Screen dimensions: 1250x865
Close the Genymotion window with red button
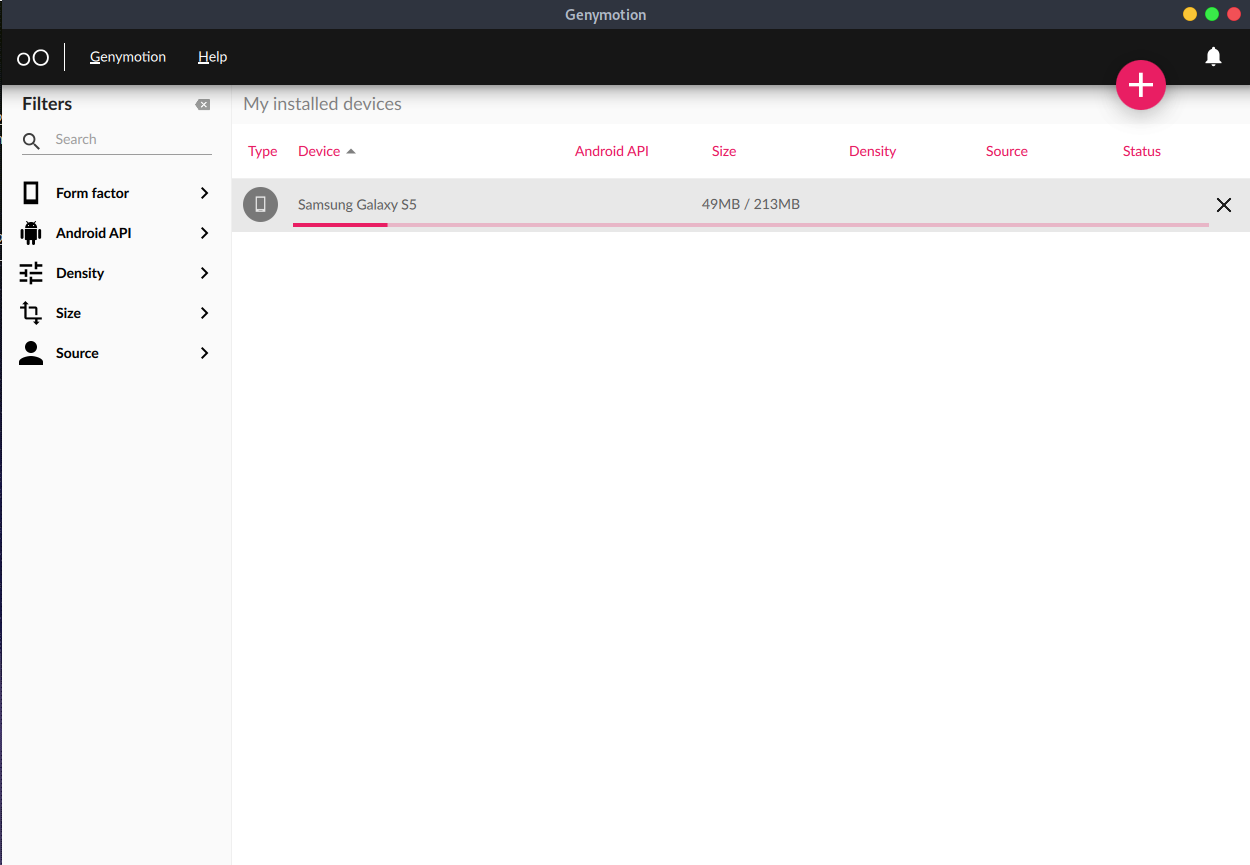click(1234, 14)
